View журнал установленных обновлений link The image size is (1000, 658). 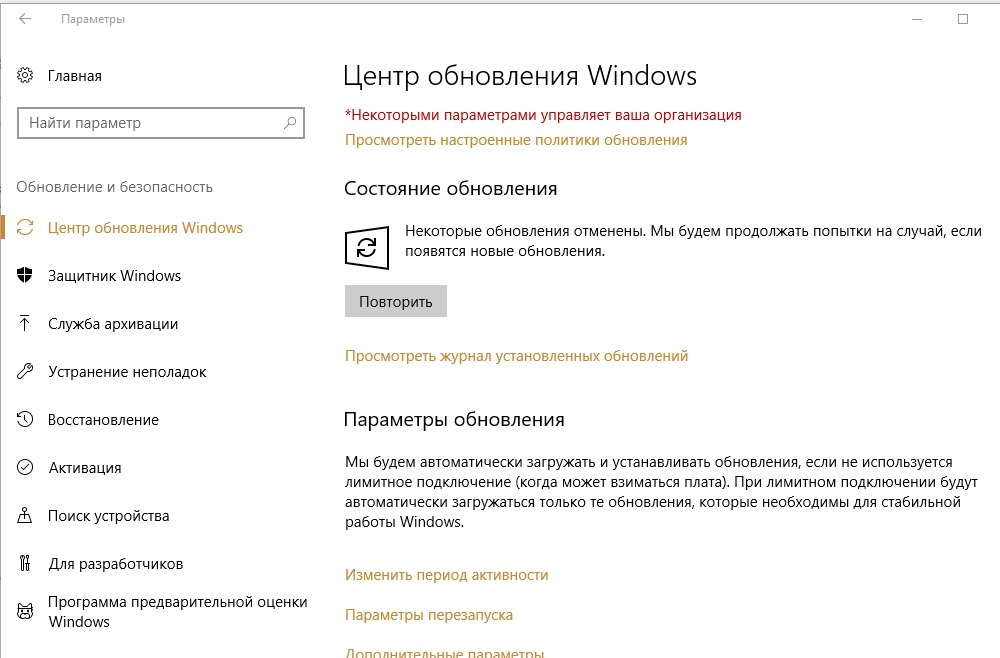click(516, 356)
